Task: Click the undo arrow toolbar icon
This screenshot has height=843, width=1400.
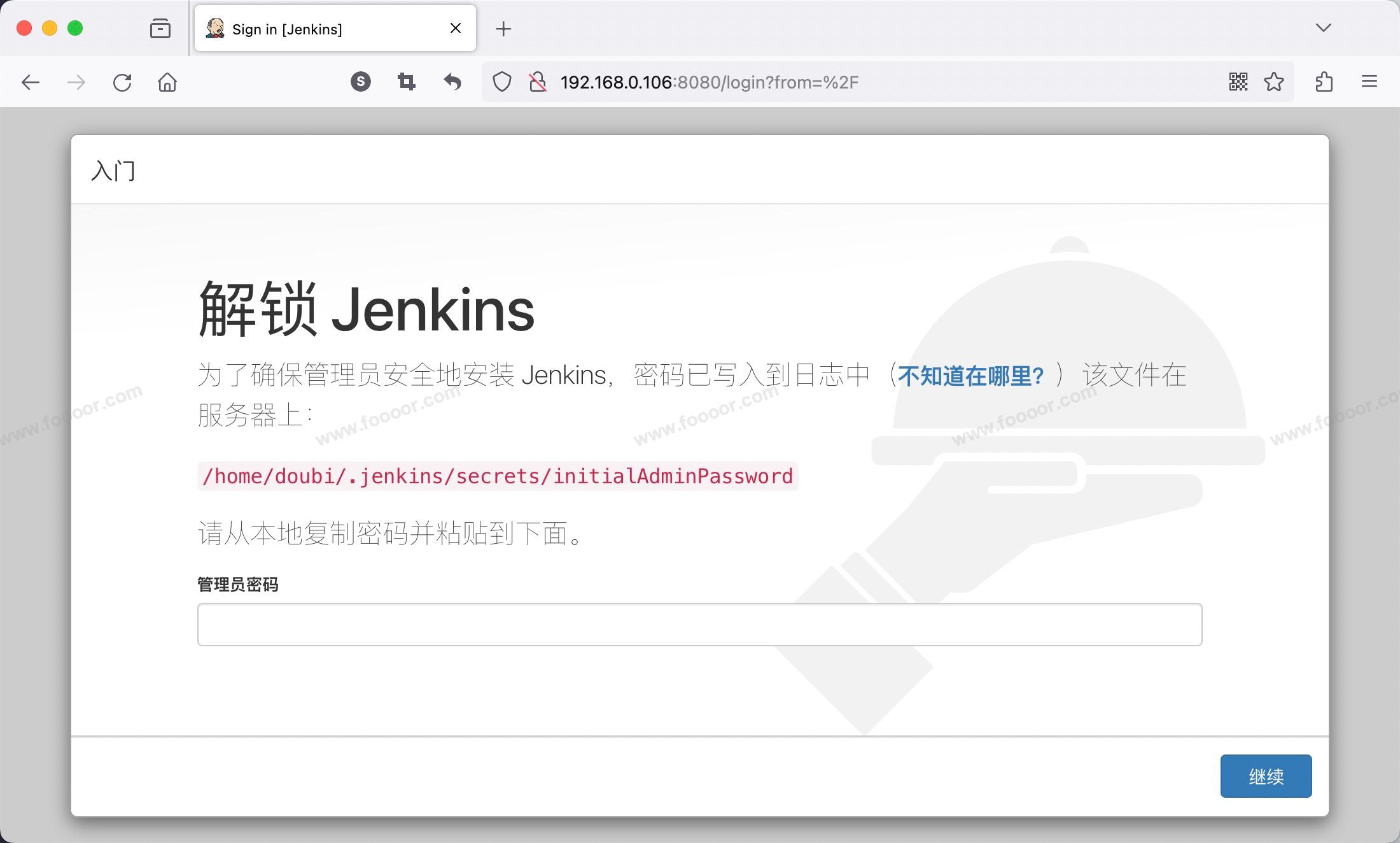Action: (x=452, y=81)
